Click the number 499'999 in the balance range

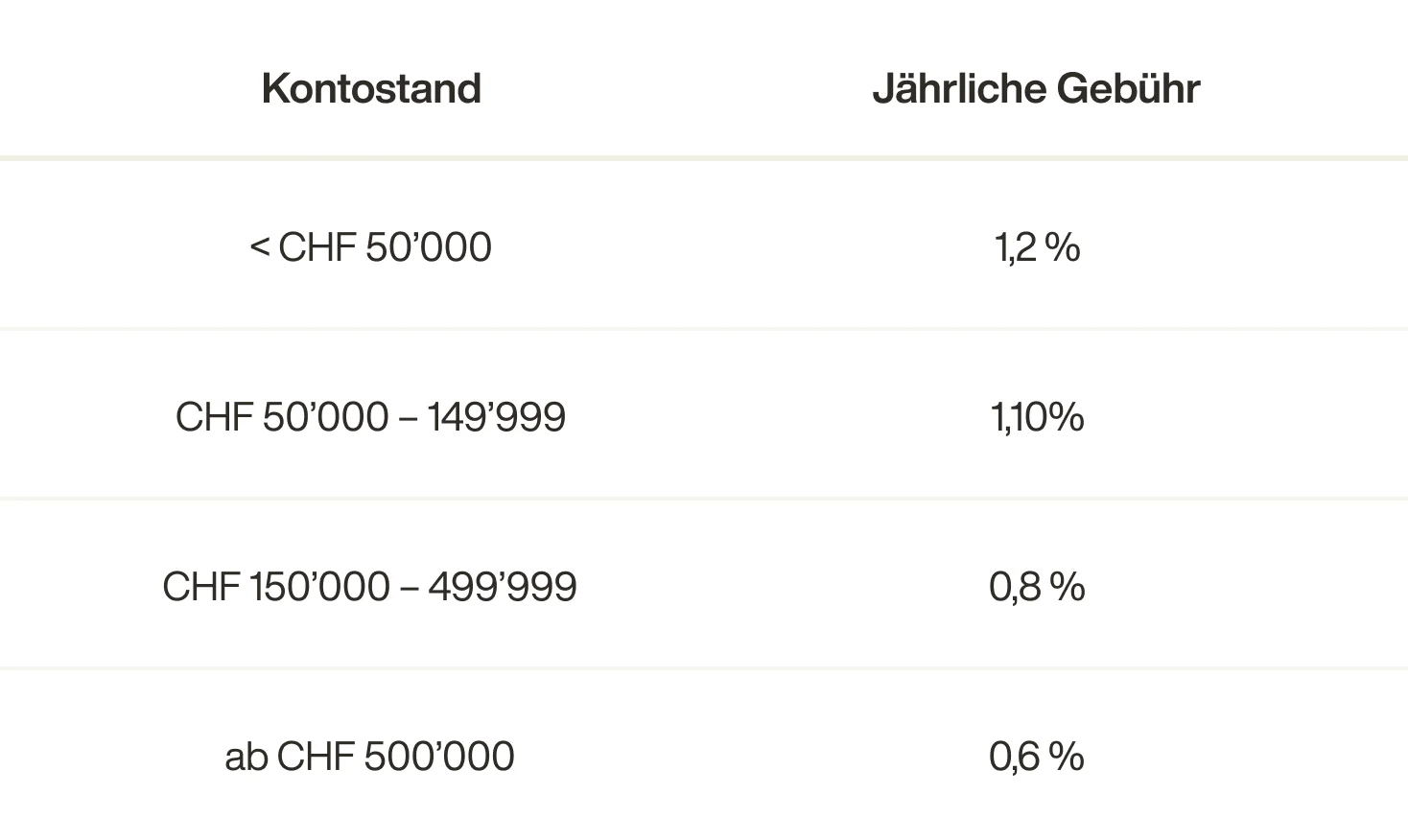click(x=503, y=587)
